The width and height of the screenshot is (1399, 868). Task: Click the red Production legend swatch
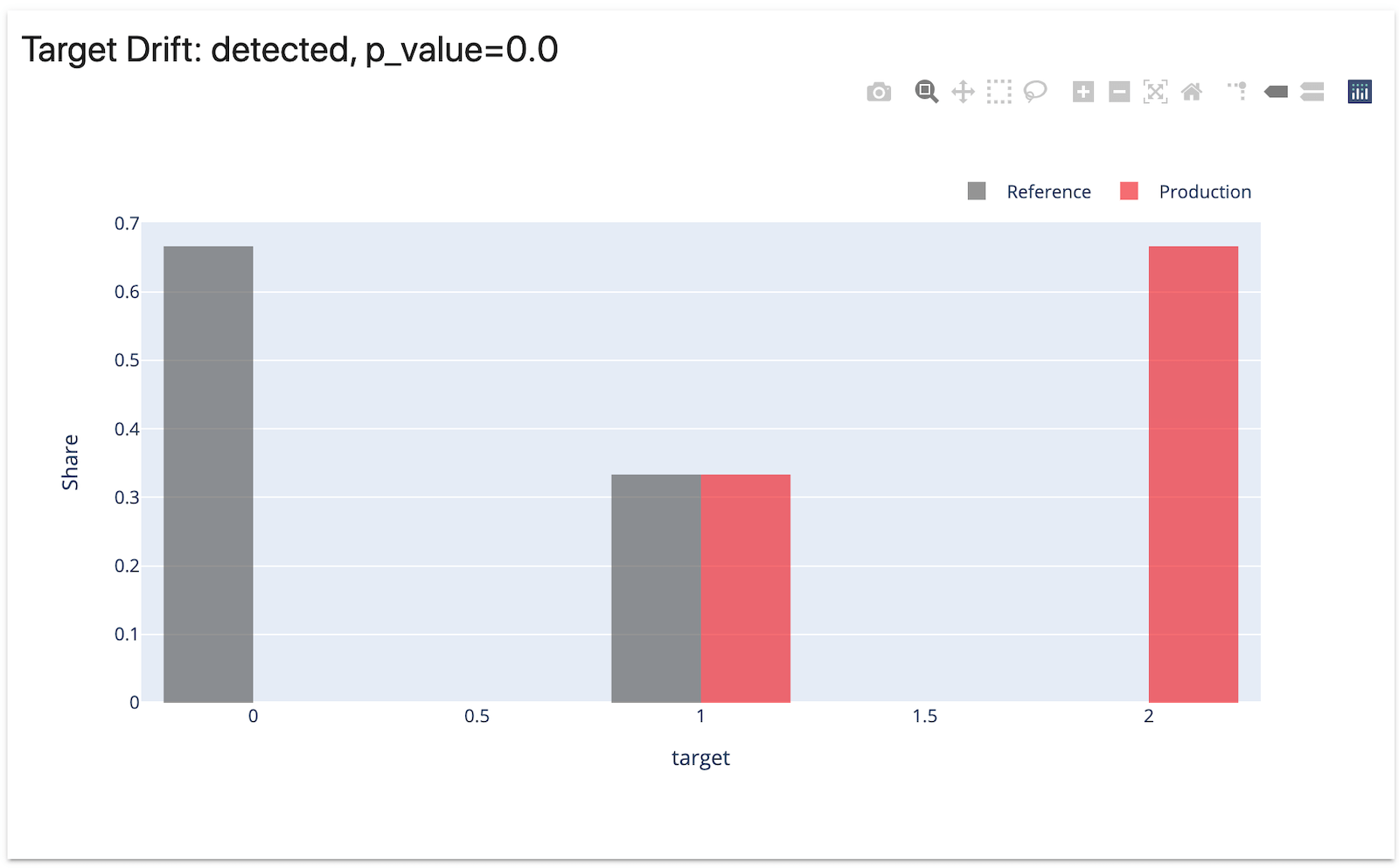tap(1129, 191)
